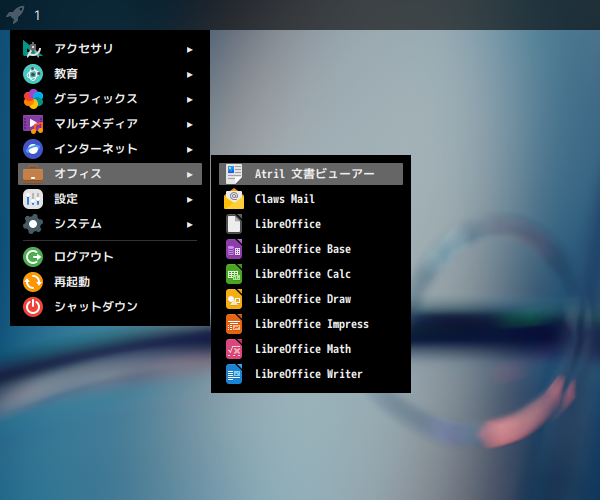Launch LibreOffice Draw

pyautogui.click(x=311, y=299)
